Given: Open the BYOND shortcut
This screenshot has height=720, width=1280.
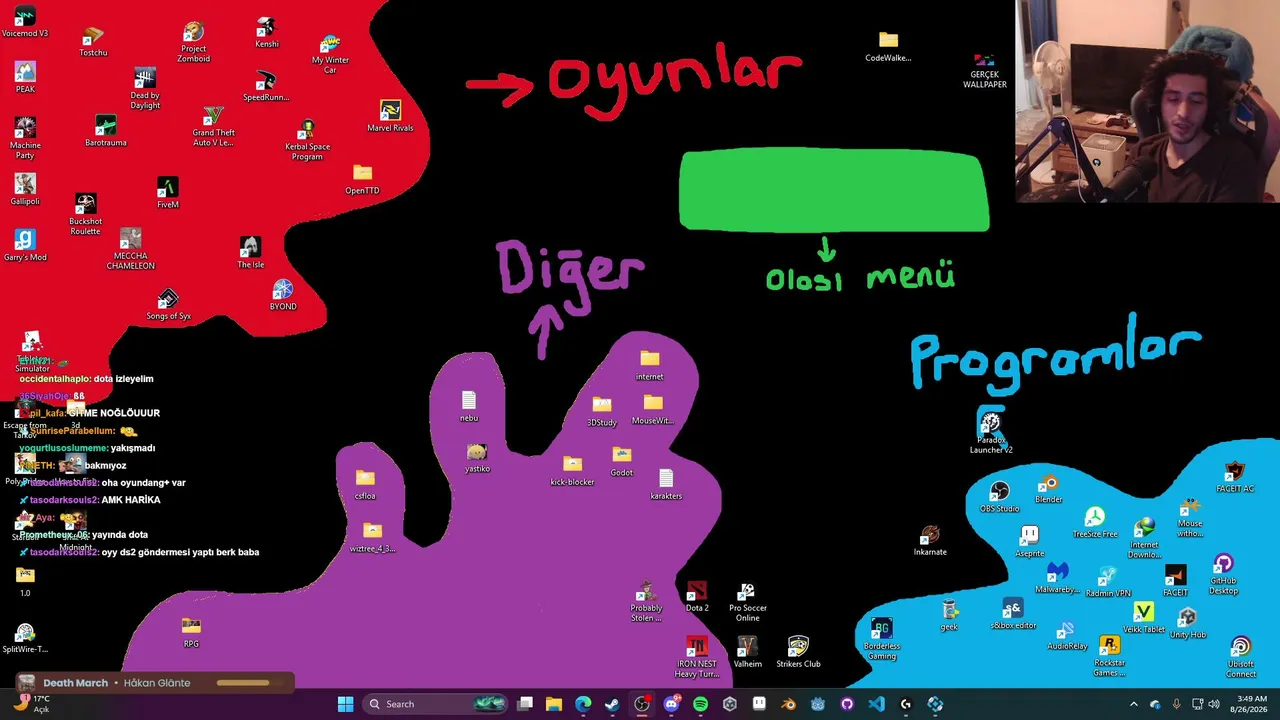Looking at the screenshot, I should point(283,295).
